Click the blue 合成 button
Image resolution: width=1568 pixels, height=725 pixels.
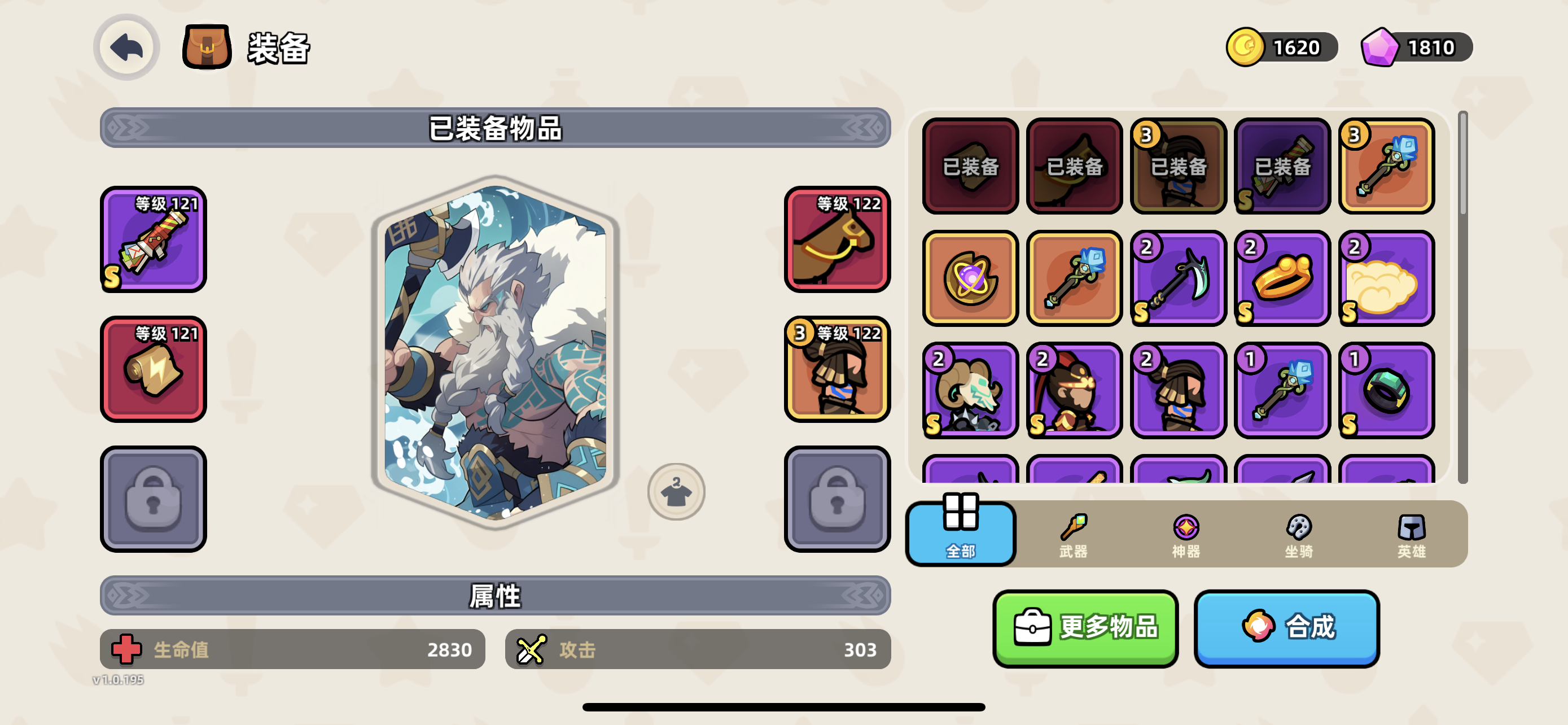[x=1287, y=628]
